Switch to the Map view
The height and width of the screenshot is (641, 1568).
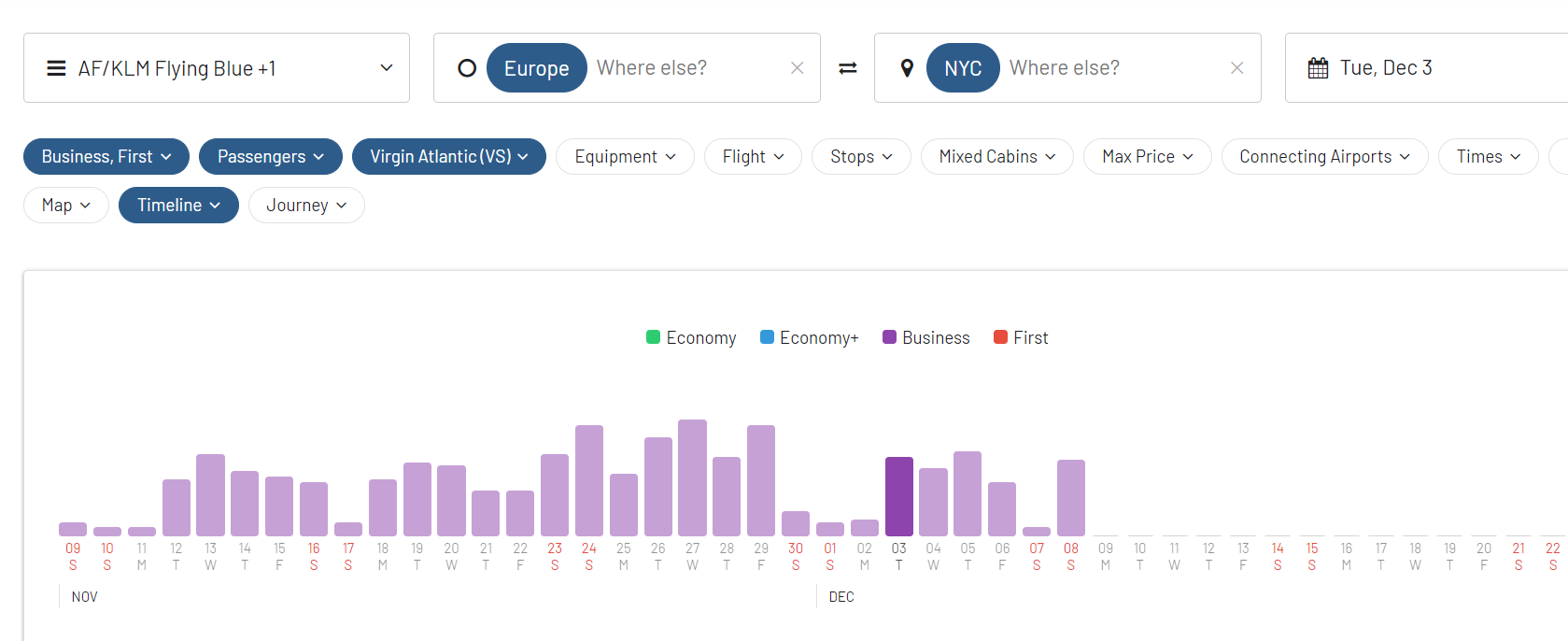(65, 206)
